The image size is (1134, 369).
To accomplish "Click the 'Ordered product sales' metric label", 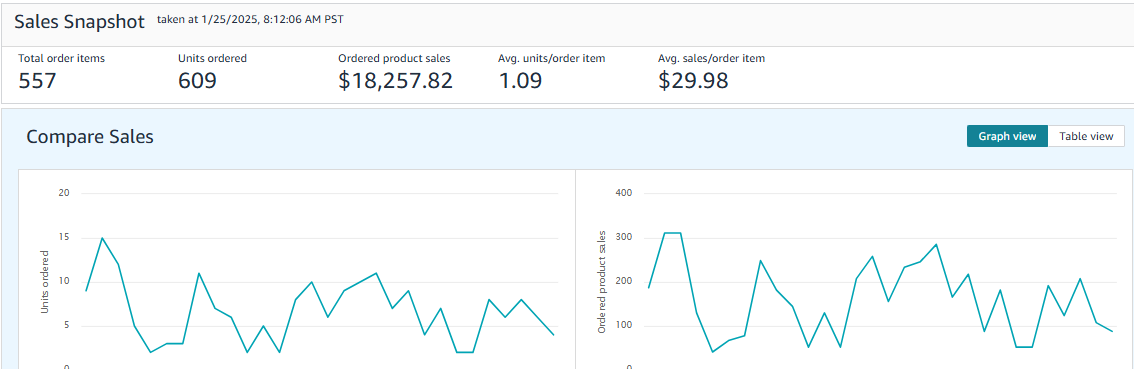I will [394, 59].
